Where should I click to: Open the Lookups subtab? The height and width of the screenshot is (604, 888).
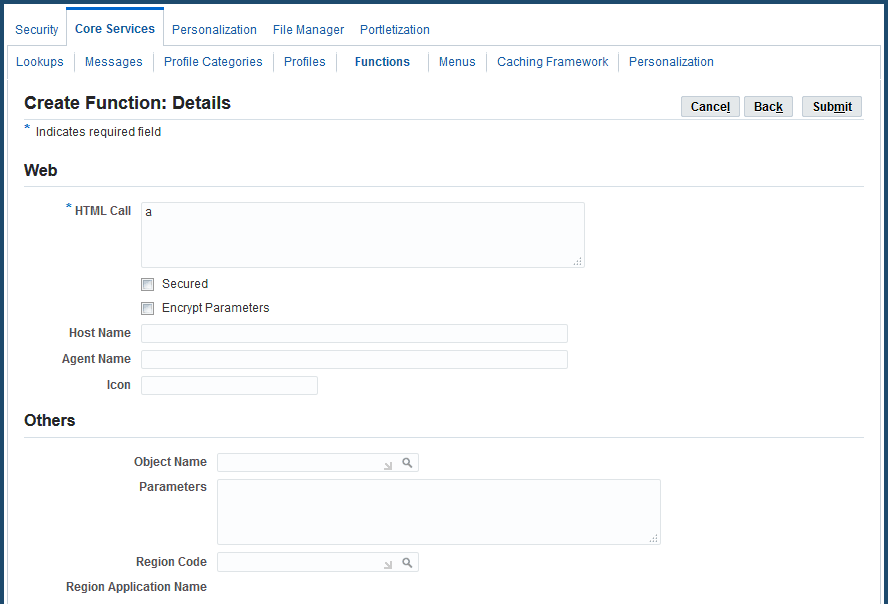[40, 62]
